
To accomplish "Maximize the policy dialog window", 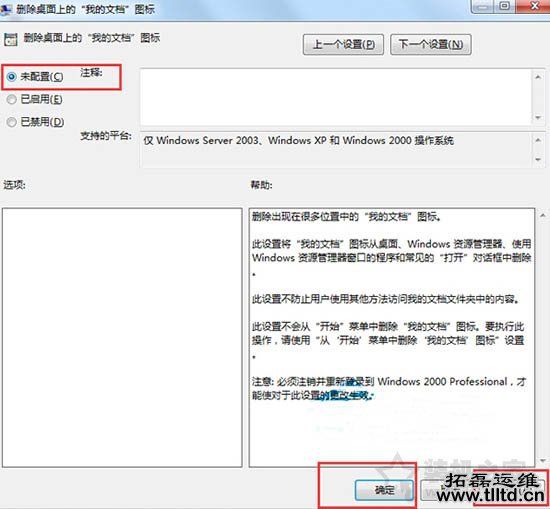I will (x=504, y=6).
